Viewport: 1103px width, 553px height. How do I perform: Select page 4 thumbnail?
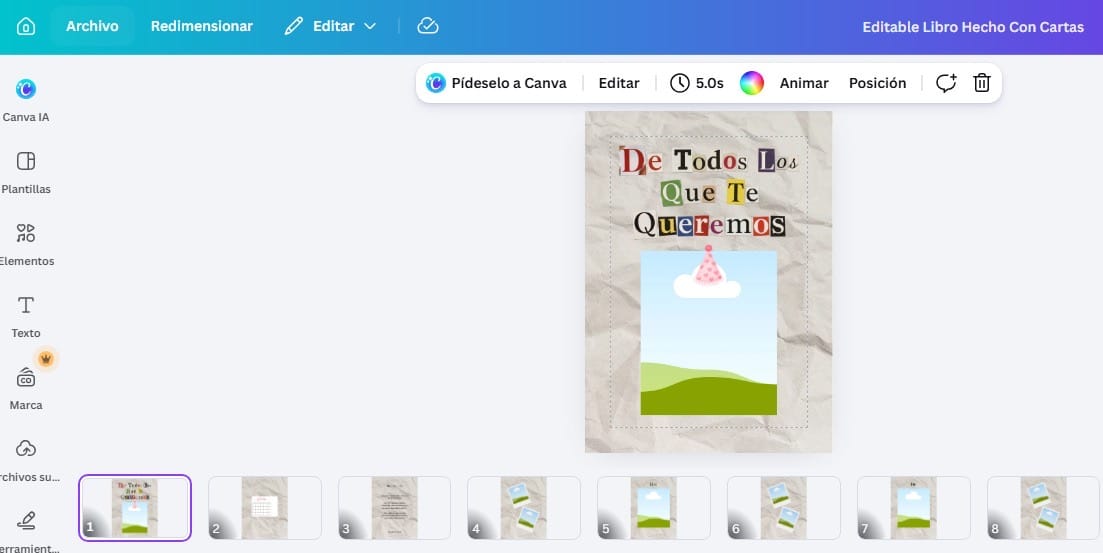(524, 508)
